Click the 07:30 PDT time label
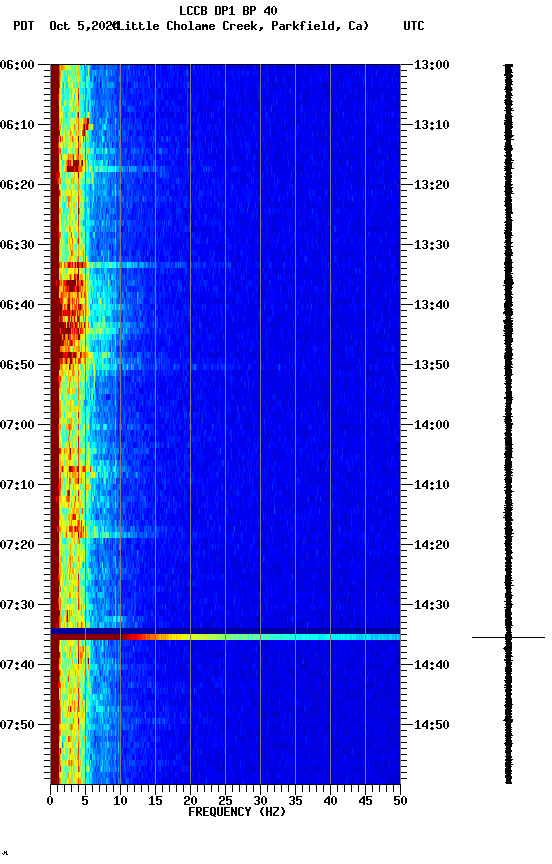This screenshot has height=864, width=552. pos(17,605)
